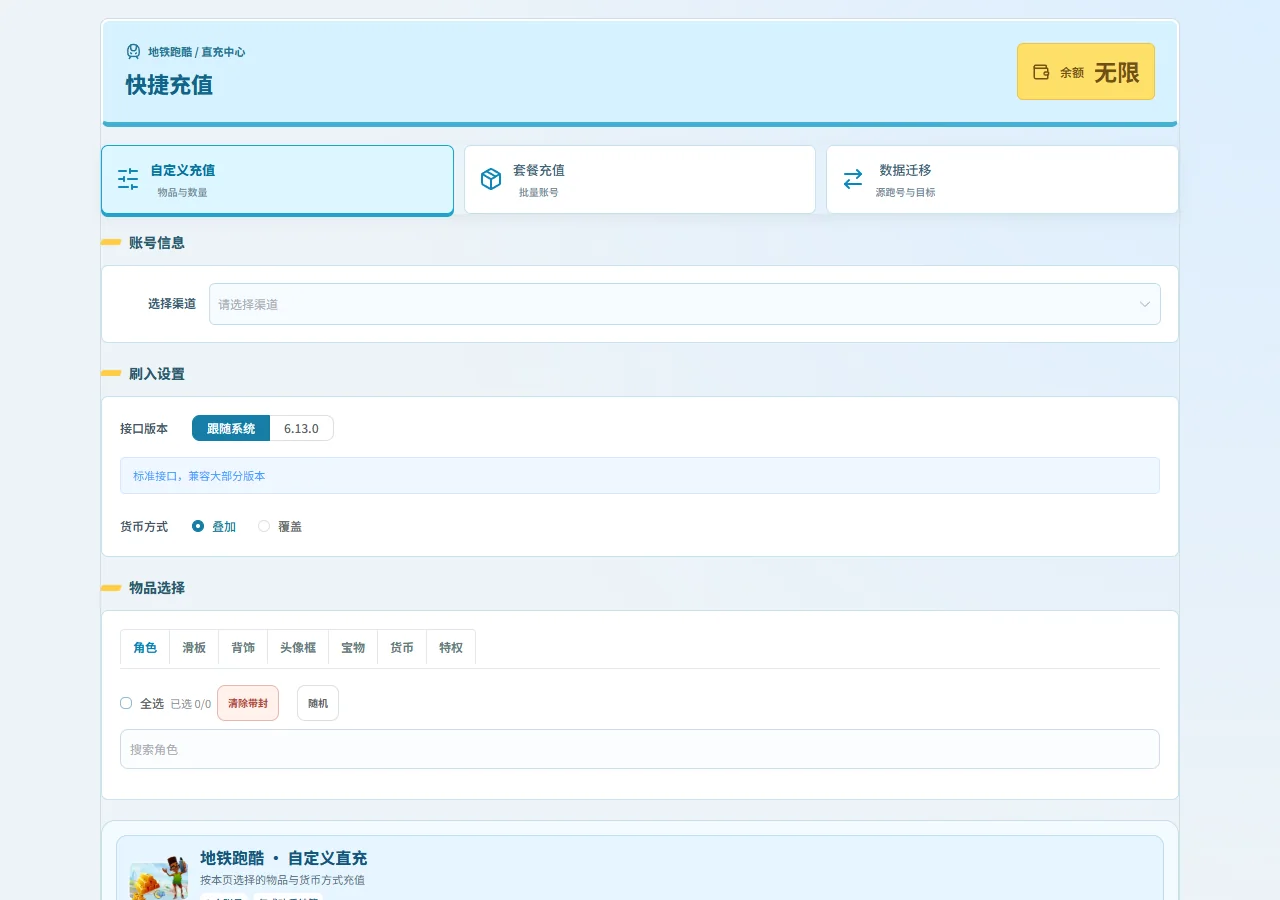
Task: Click the 随机 button
Action: click(318, 703)
